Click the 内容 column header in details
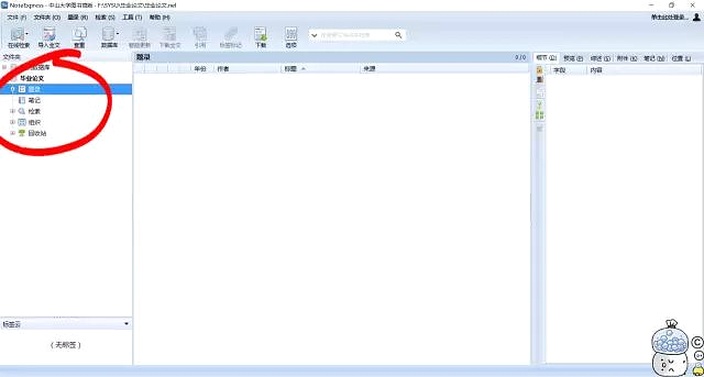Screen dimensions: 704x377 click(644, 70)
